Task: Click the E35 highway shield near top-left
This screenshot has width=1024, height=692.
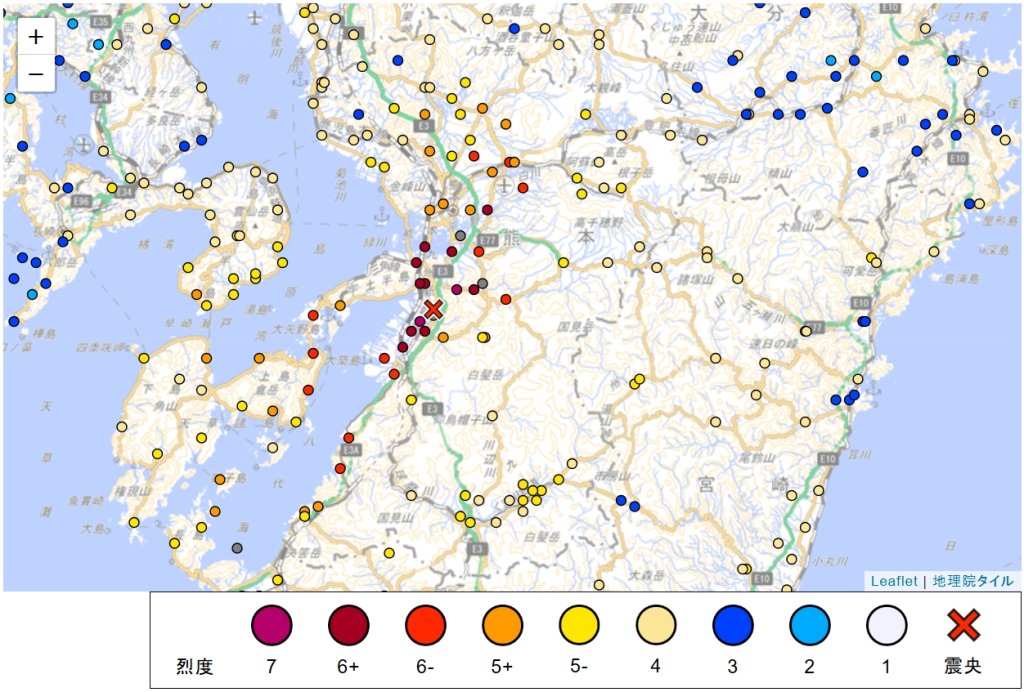Action: (x=100, y=22)
